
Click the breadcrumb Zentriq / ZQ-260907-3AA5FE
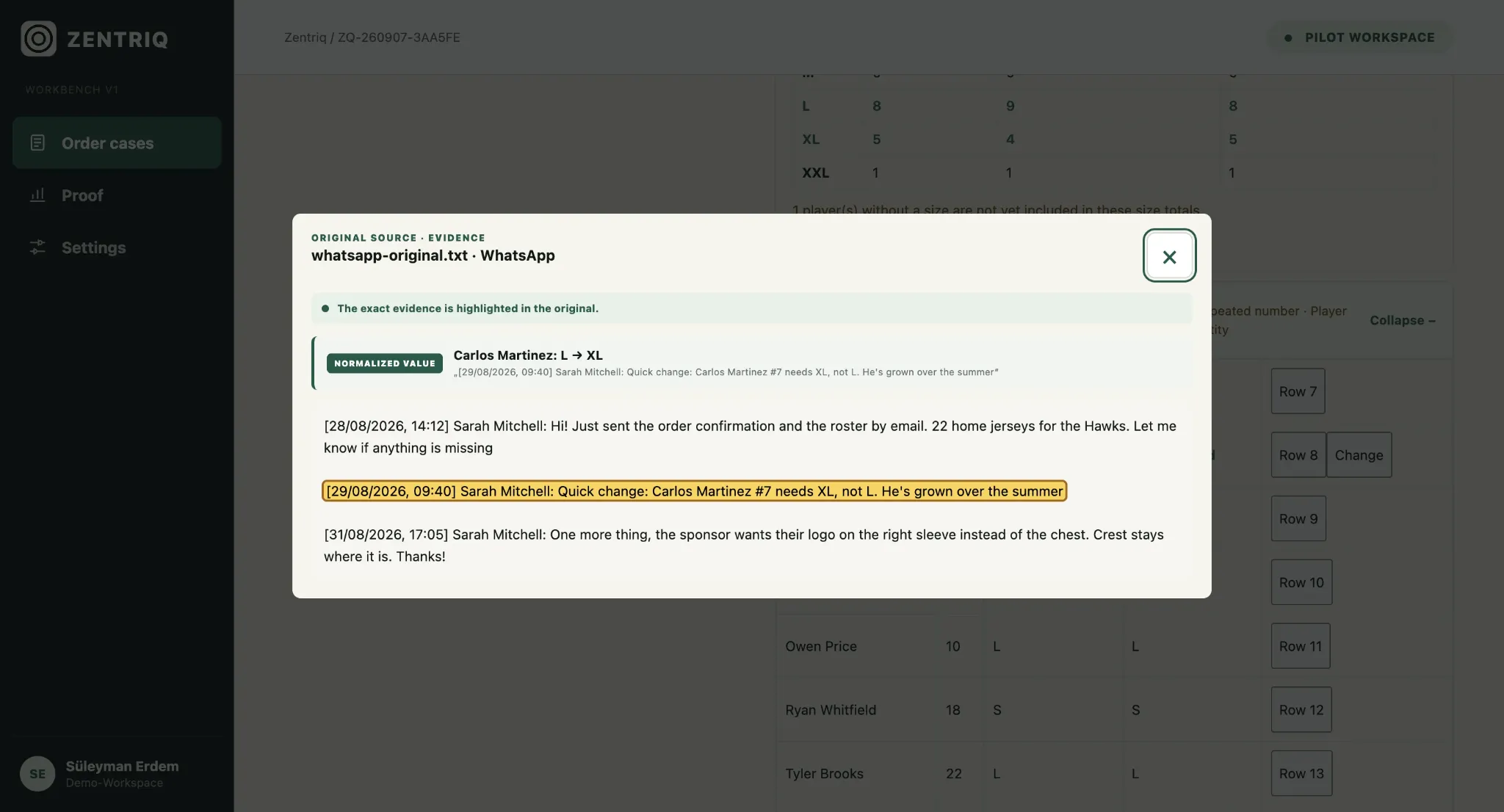(x=372, y=37)
